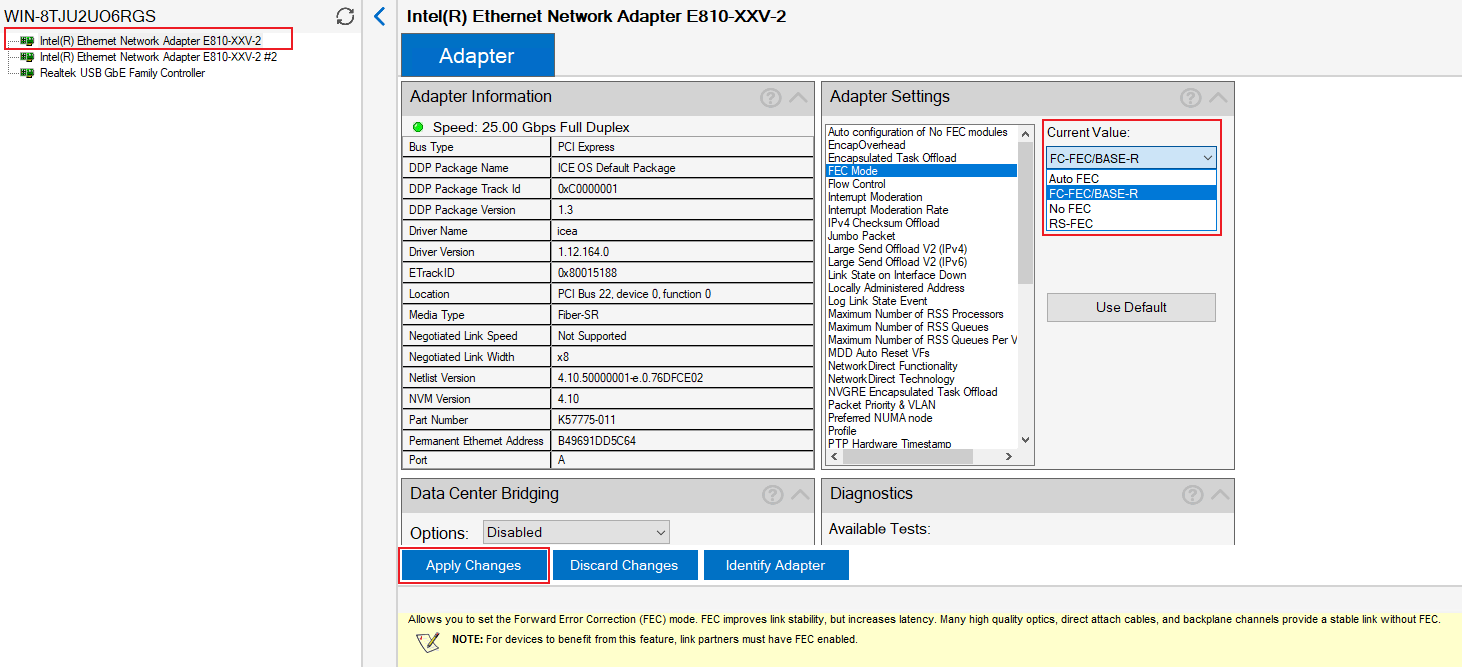Click settings list horizontal scrollbar right arrow
Screen dimensions: 1462x667
coord(1009,457)
